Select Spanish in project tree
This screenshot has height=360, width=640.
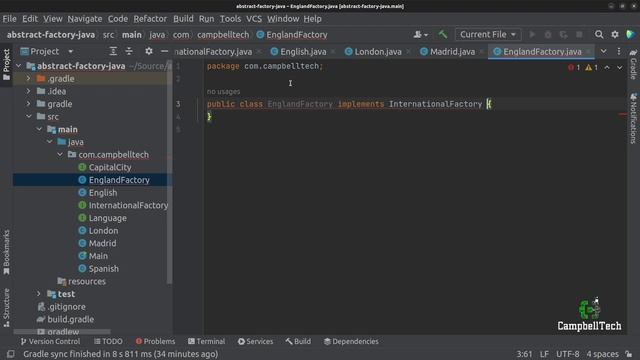(104, 269)
